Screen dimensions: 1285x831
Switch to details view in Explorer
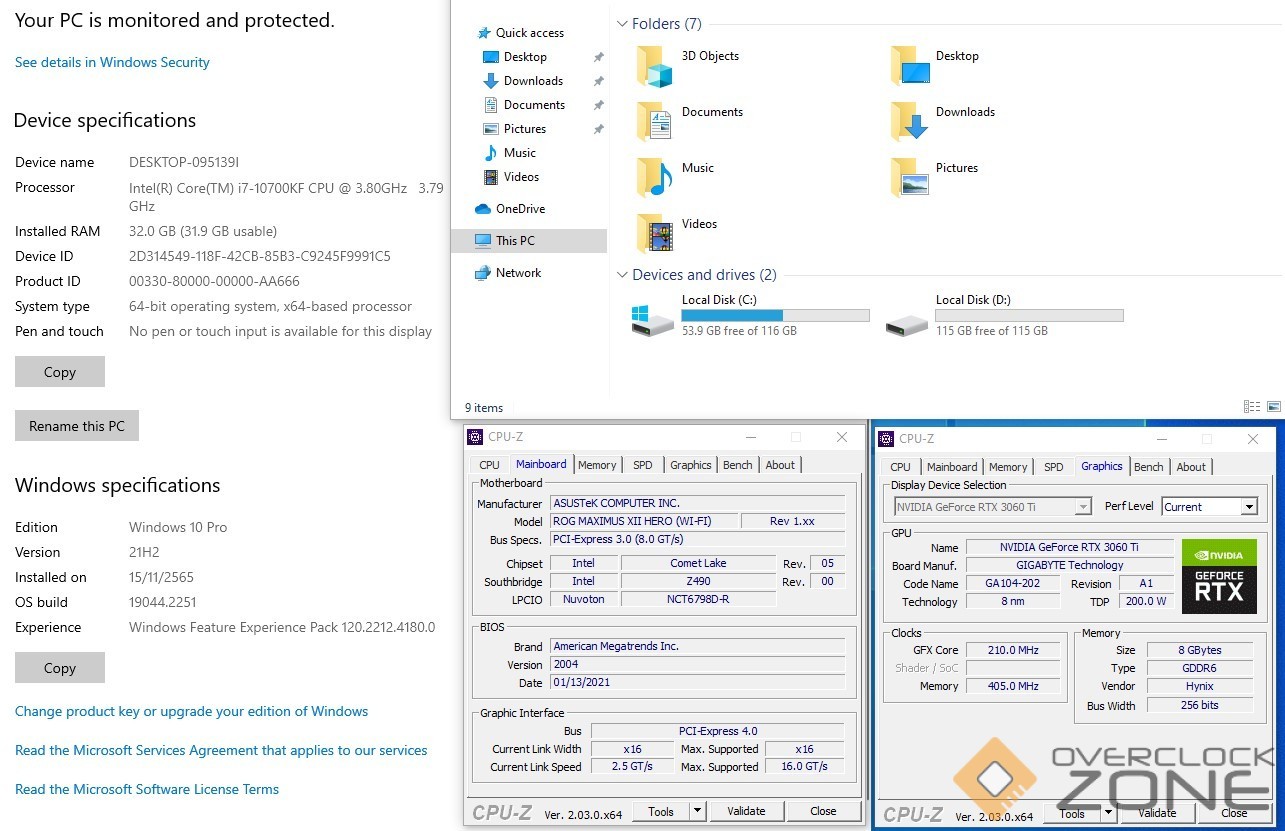coord(1251,407)
